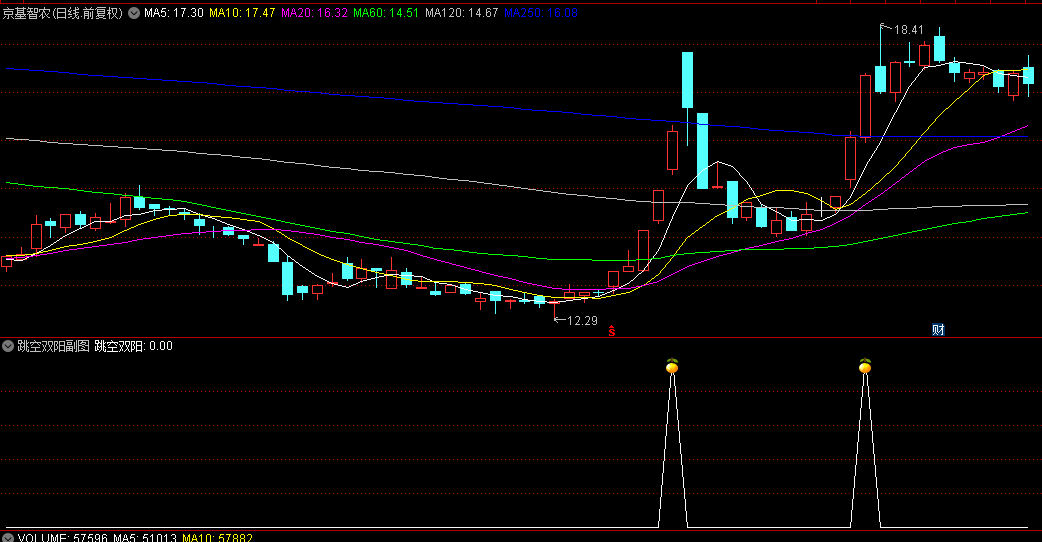Click the 跳空双阳: 0.00 value
The width and height of the screenshot is (1042, 542).
click(134, 346)
